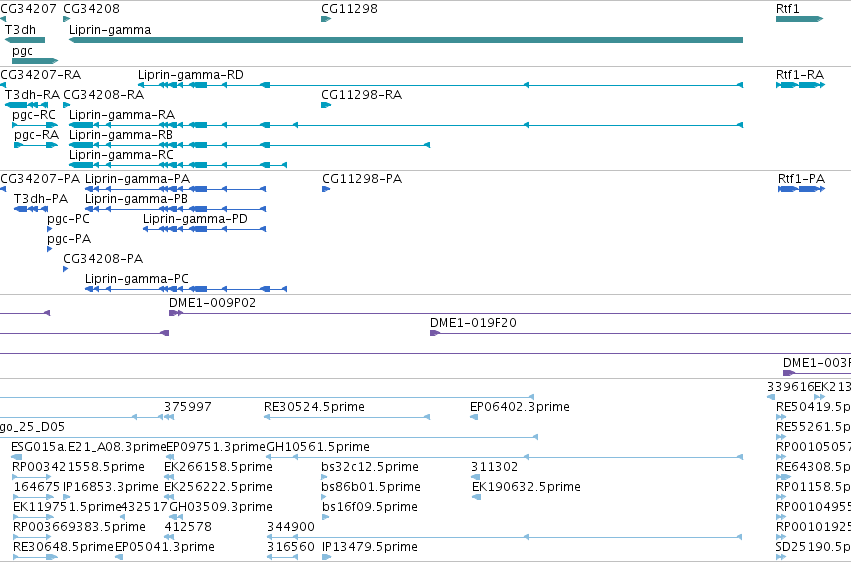Select the CG11298-RA transcript label
The image size is (851, 562).
361,95
